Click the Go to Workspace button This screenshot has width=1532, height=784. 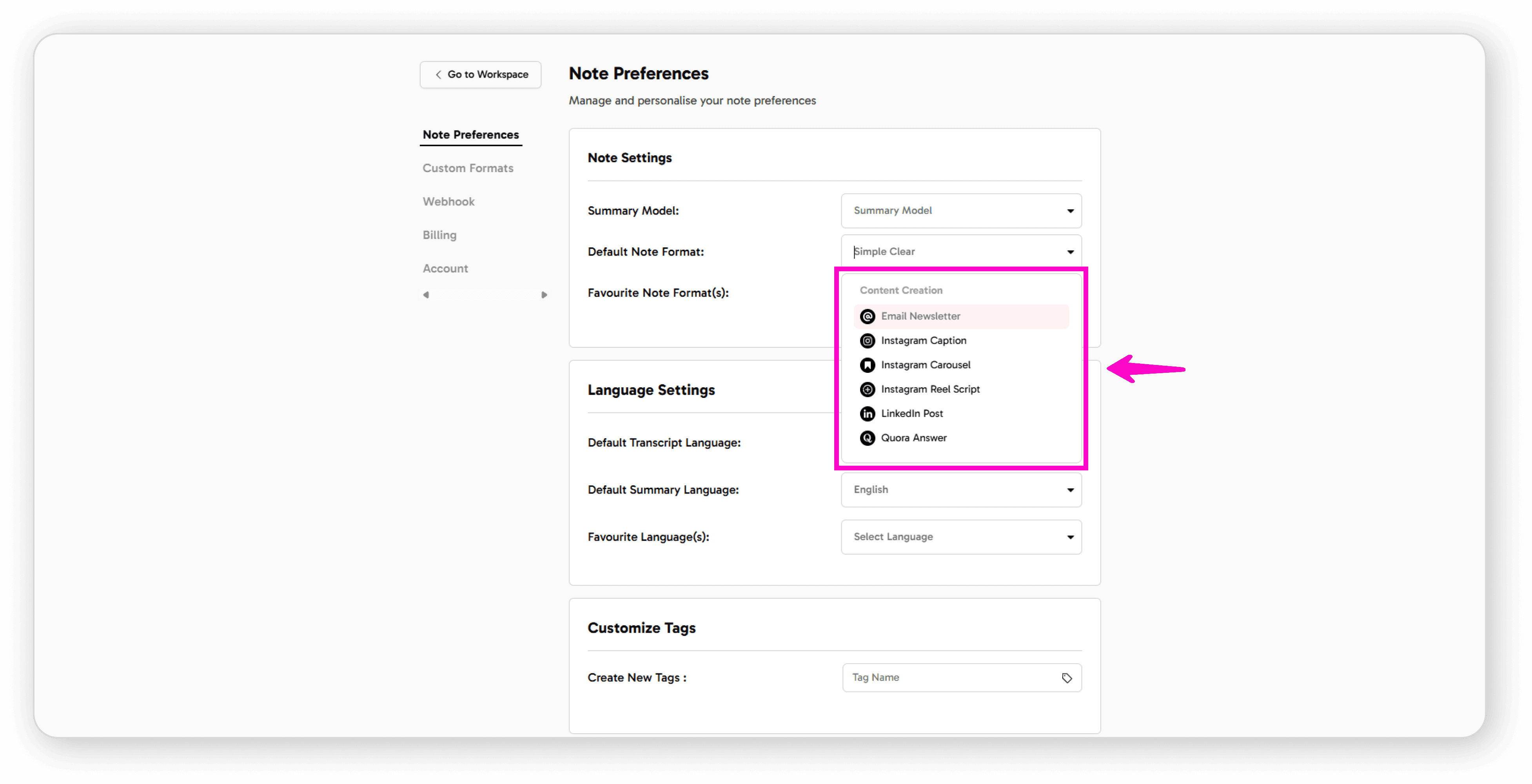480,74
